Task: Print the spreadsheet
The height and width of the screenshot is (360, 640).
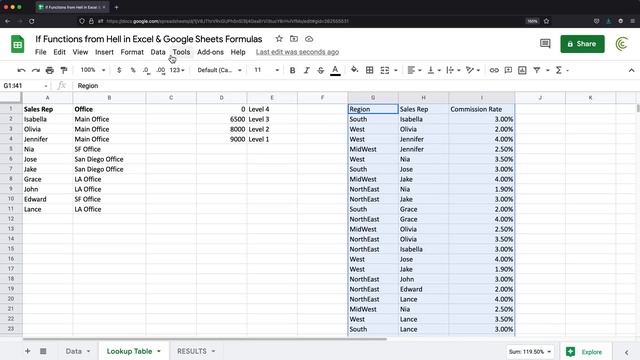Action: (x=50, y=70)
